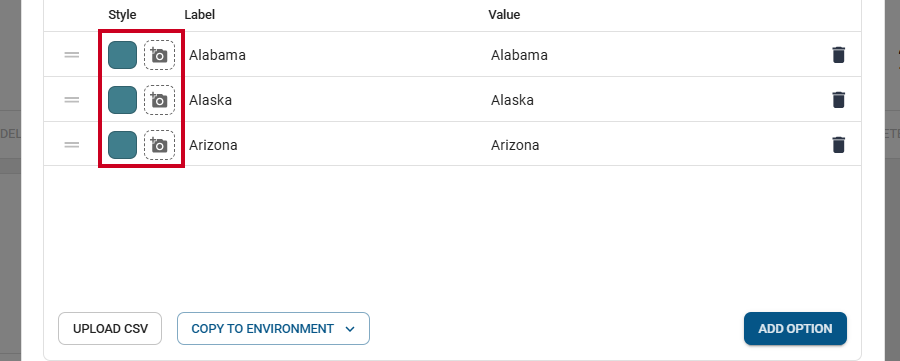Click the Add Option button
The width and height of the screenshot is (900, 361).
point(795,329)
